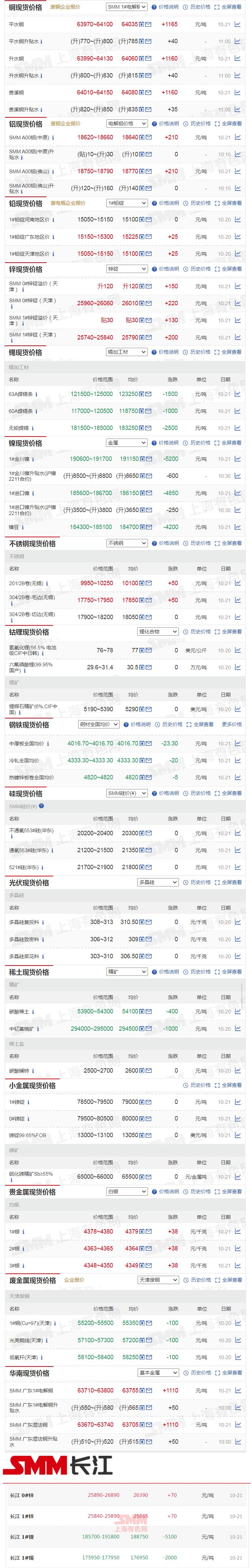252x1568 pixels.
Task: Open the SMM硅价(¥) dropdown
Action: click(127, 793)
